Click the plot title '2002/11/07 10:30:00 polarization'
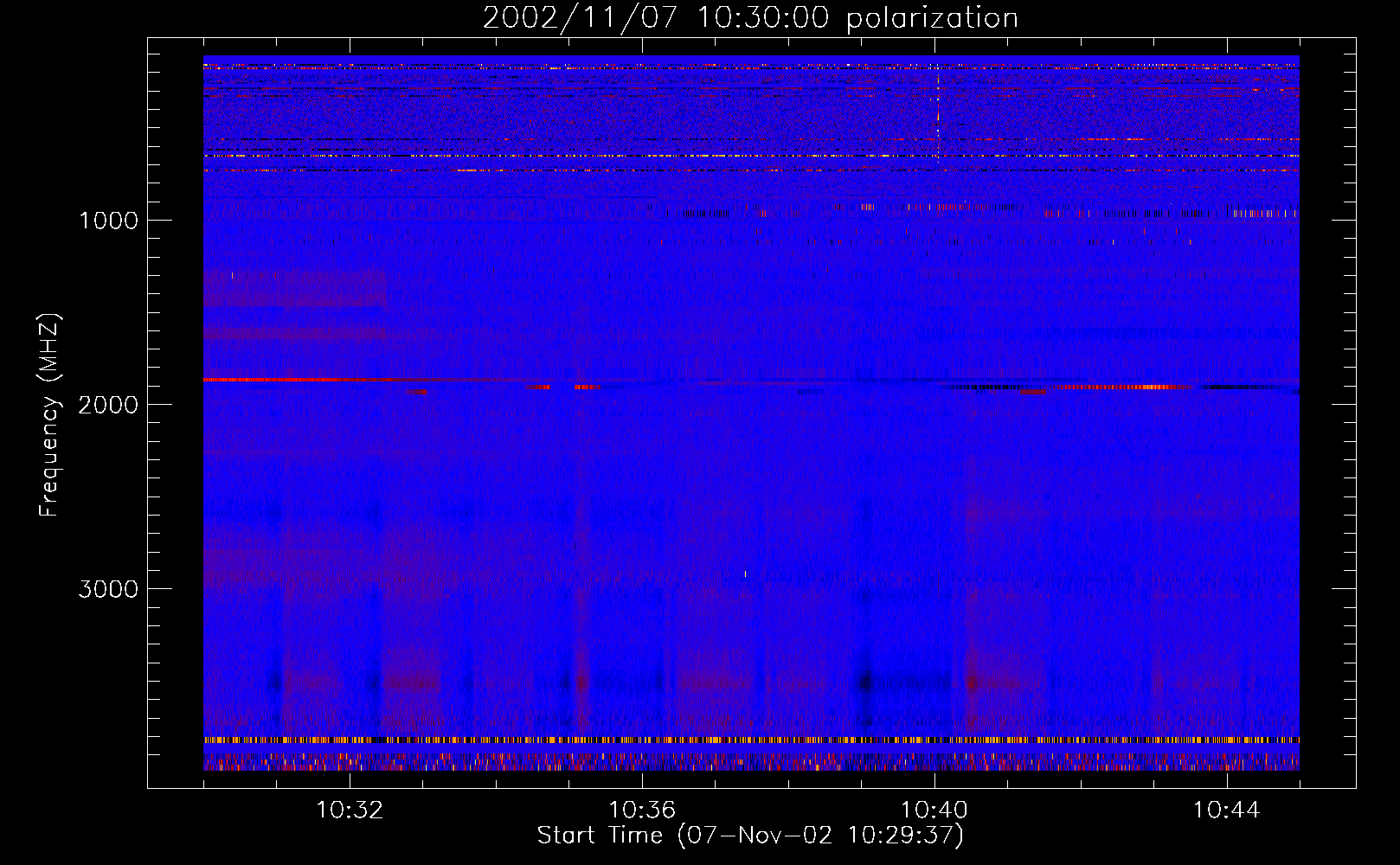The image size is (1400, 865). click(x=750, y=18)
